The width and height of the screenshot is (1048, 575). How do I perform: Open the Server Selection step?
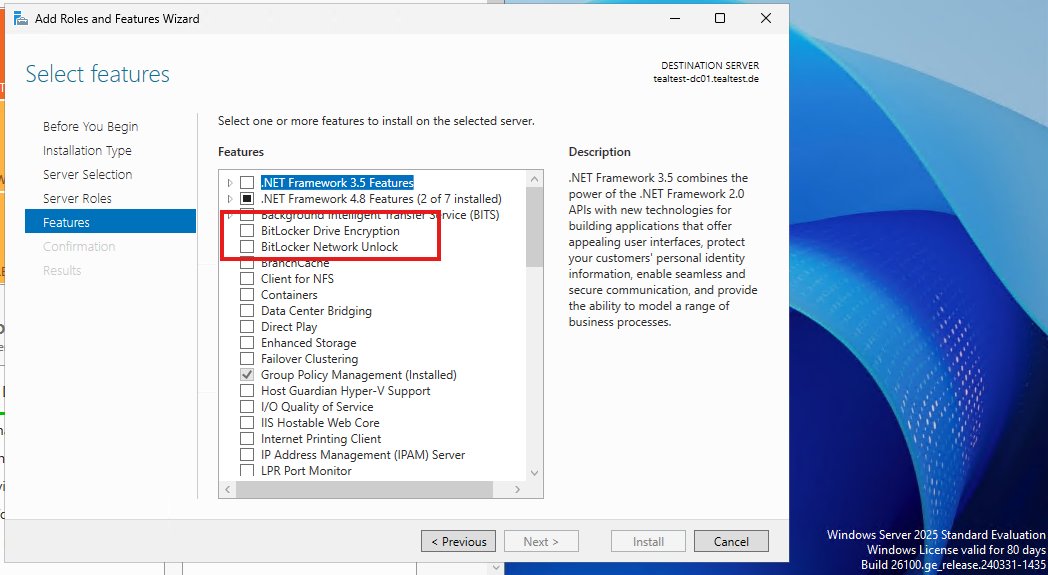(88, 175)
